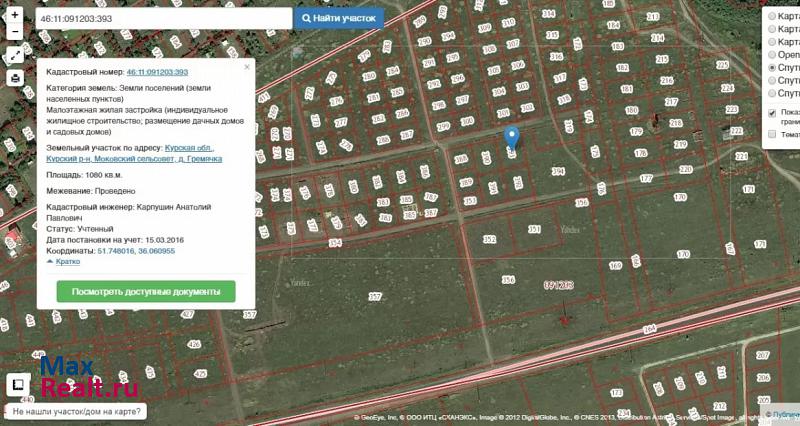Zoom out the map with minus button
The image size is (800, 426).
tap(15, 31)
